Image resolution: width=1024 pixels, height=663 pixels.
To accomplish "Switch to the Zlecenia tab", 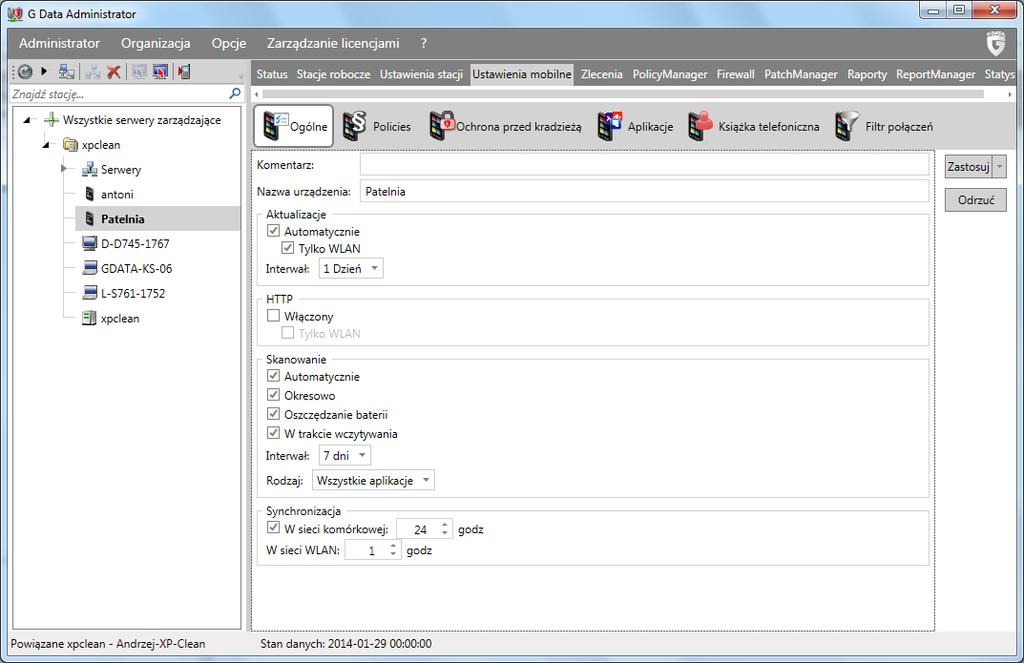I will 601,74.
